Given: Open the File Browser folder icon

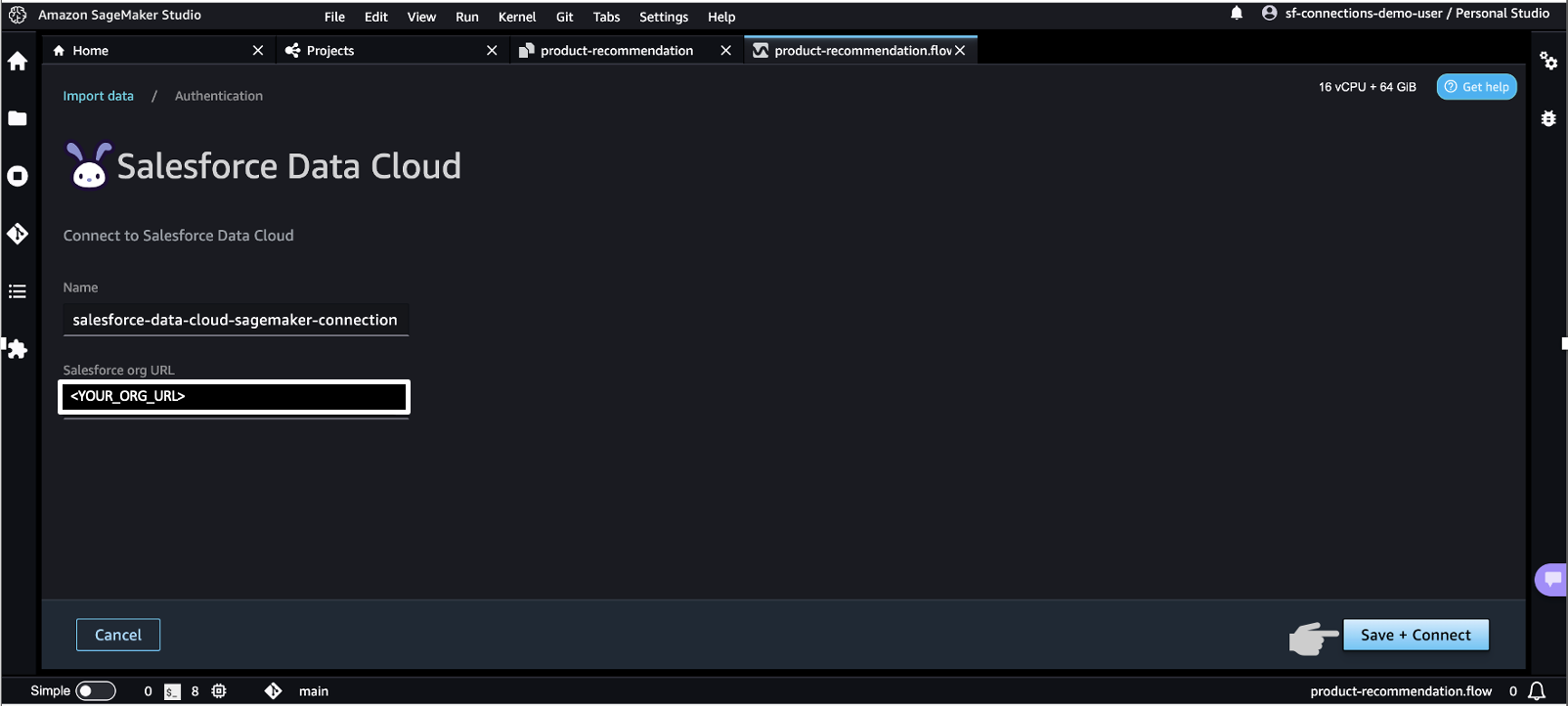Looking at the screenshot, I should [x=18, y=118].
